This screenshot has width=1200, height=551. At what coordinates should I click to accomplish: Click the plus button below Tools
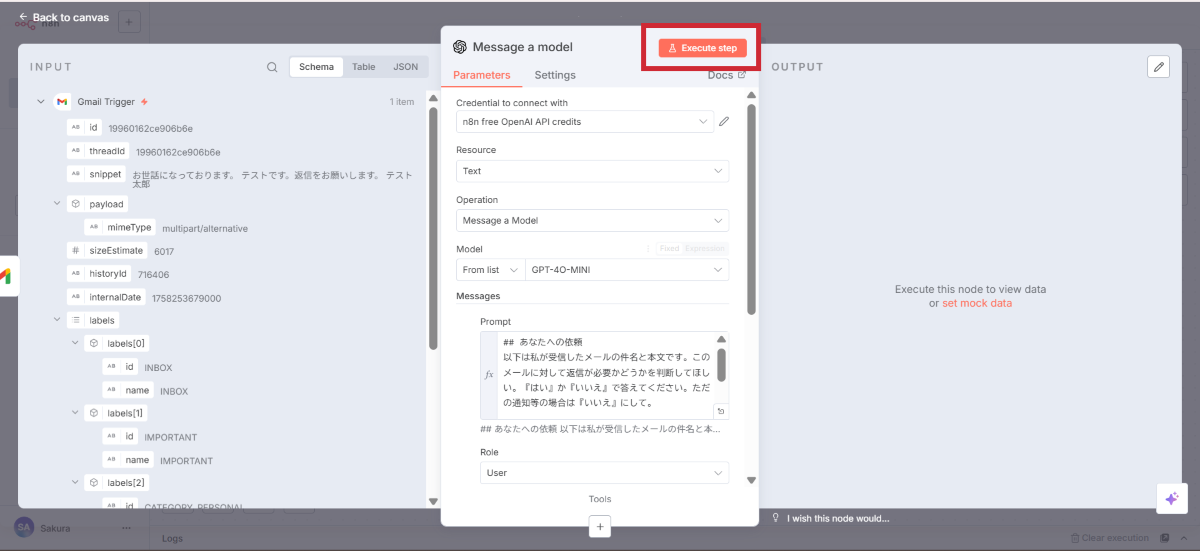[599, 526]
